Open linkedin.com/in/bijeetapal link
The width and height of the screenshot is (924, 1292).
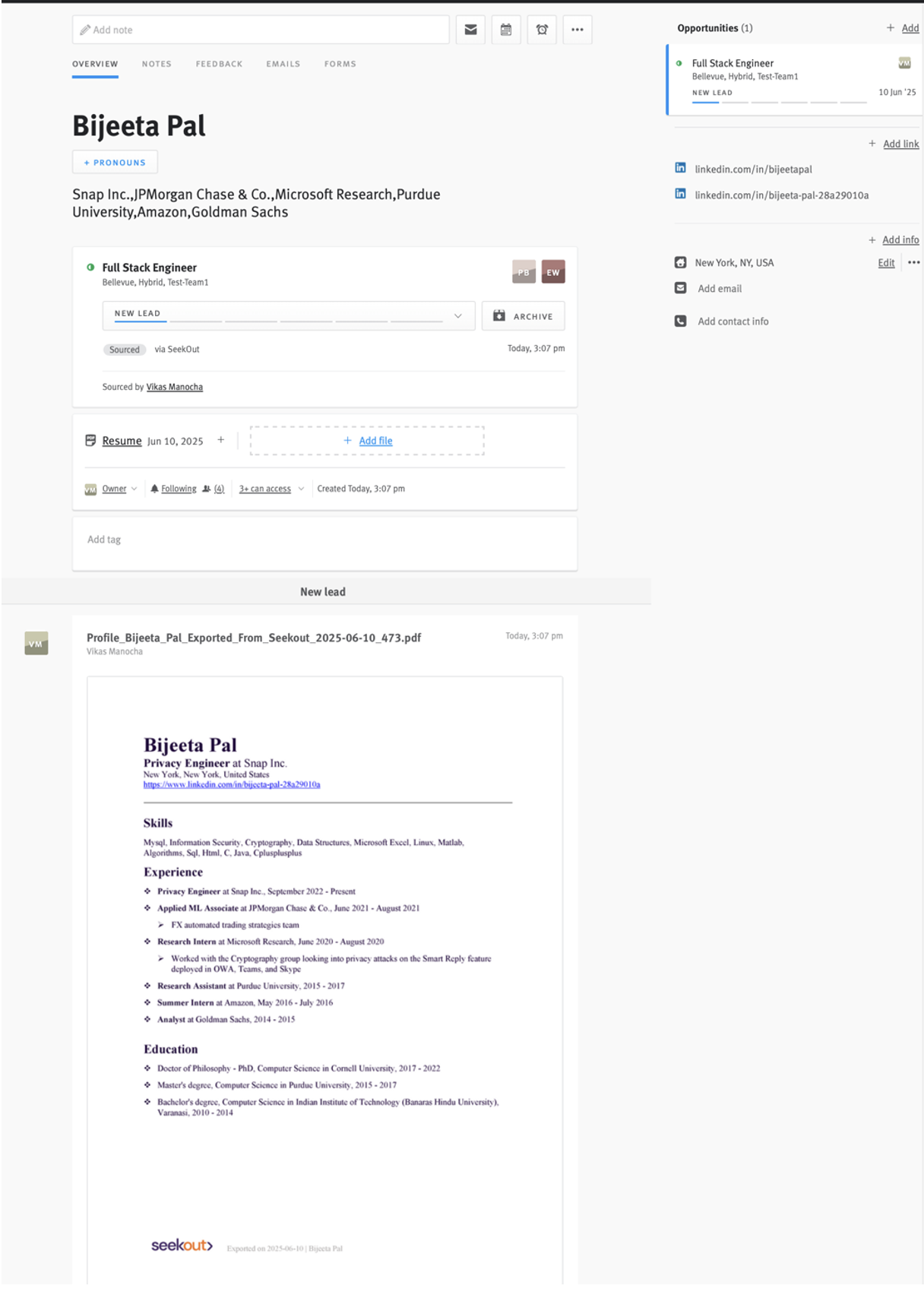click(x=754, y=169)
